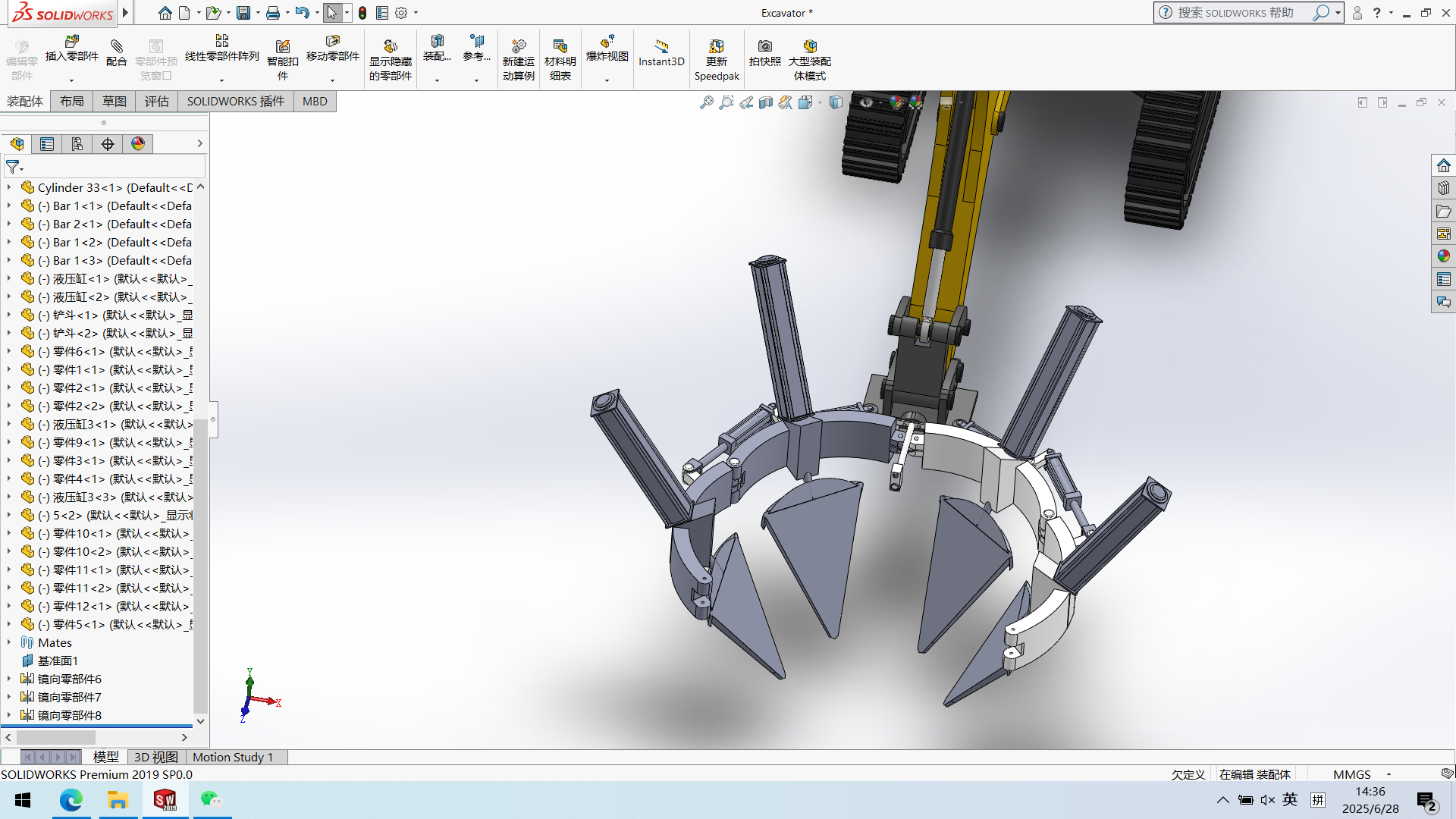Toggle Large Assembly Mode (大型装配体模式)
1456x819 pixels.
click(809, 59)
